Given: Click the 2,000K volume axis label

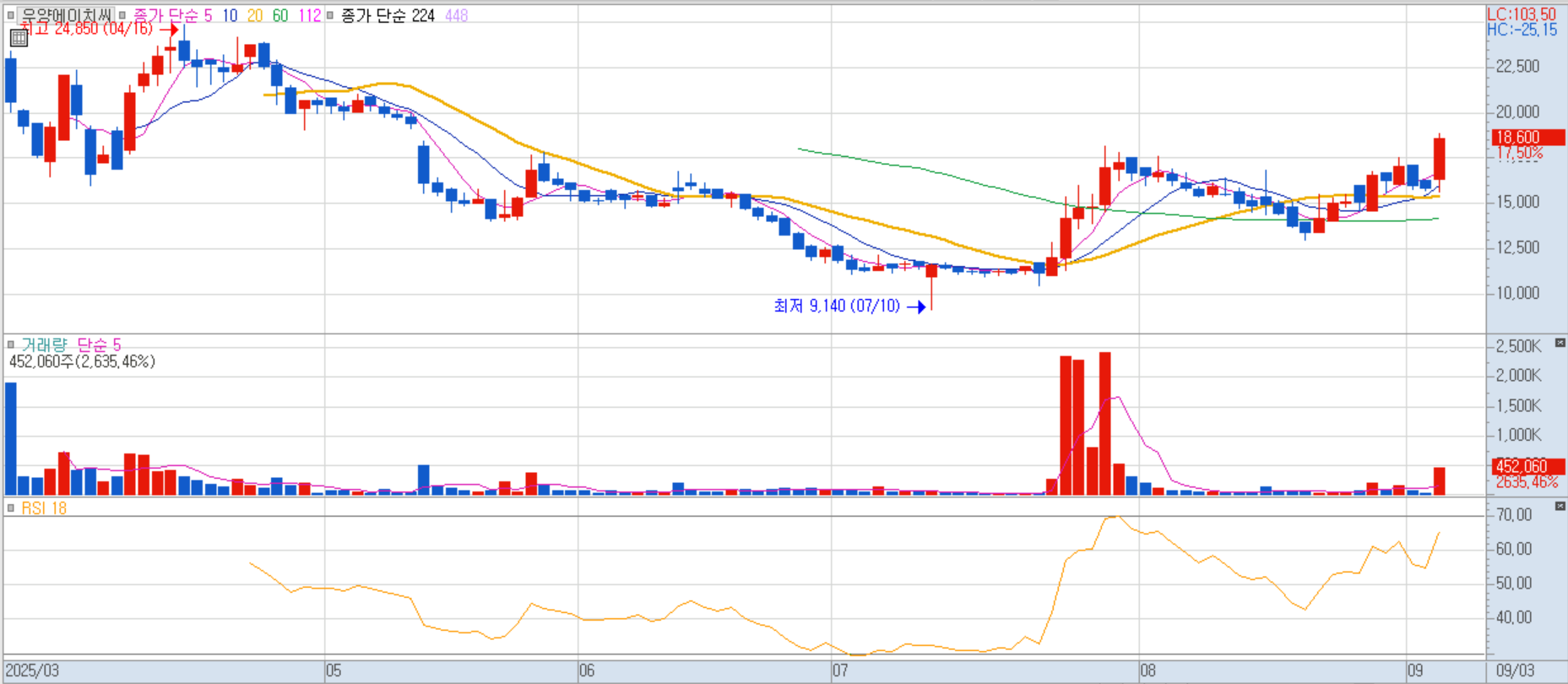Looking at the screenshot, I should click(x=1518, y=376).
